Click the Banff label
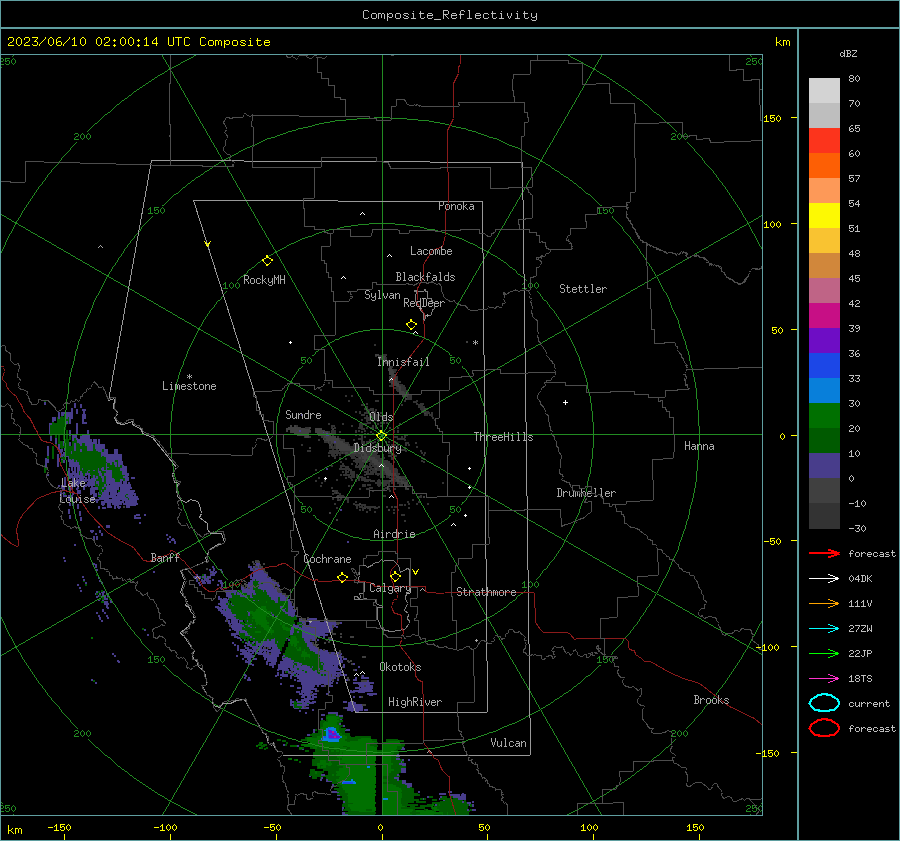Screen dimensions: 900x841 [x=165, y=557]
